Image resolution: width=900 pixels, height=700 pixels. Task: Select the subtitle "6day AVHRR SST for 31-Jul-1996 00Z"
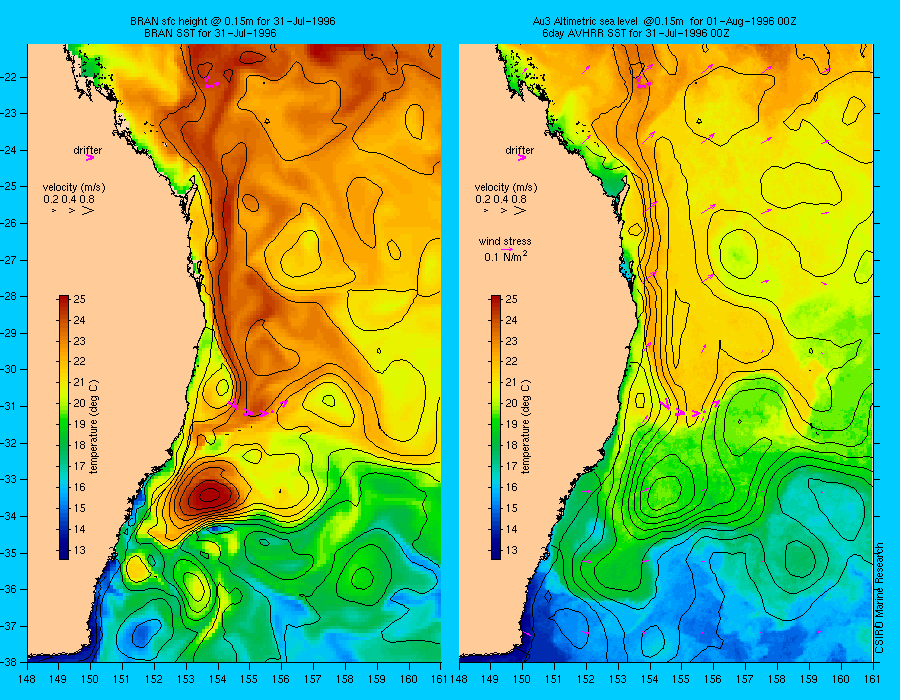(636, 33)
